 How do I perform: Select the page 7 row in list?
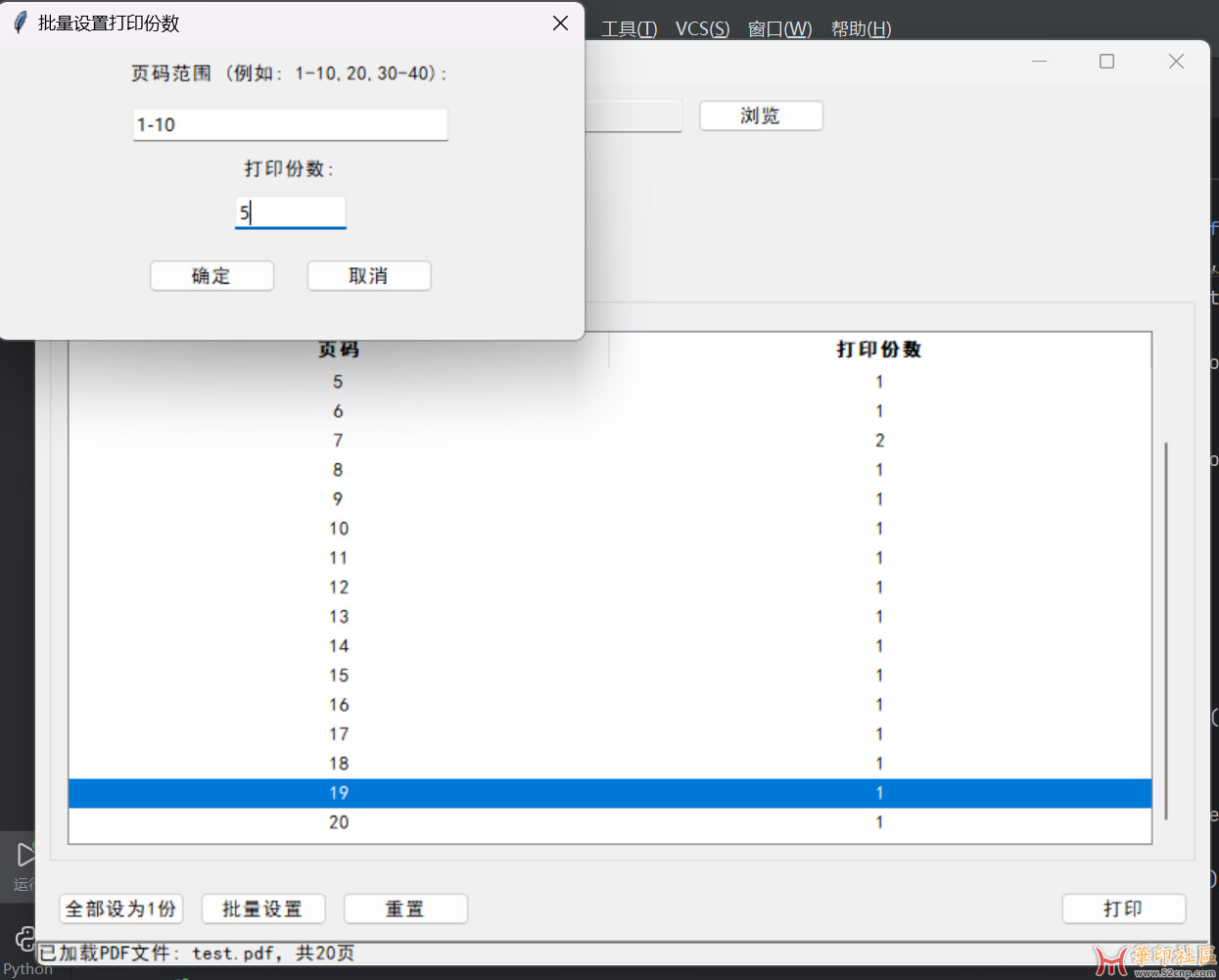(x=607, y=441)
